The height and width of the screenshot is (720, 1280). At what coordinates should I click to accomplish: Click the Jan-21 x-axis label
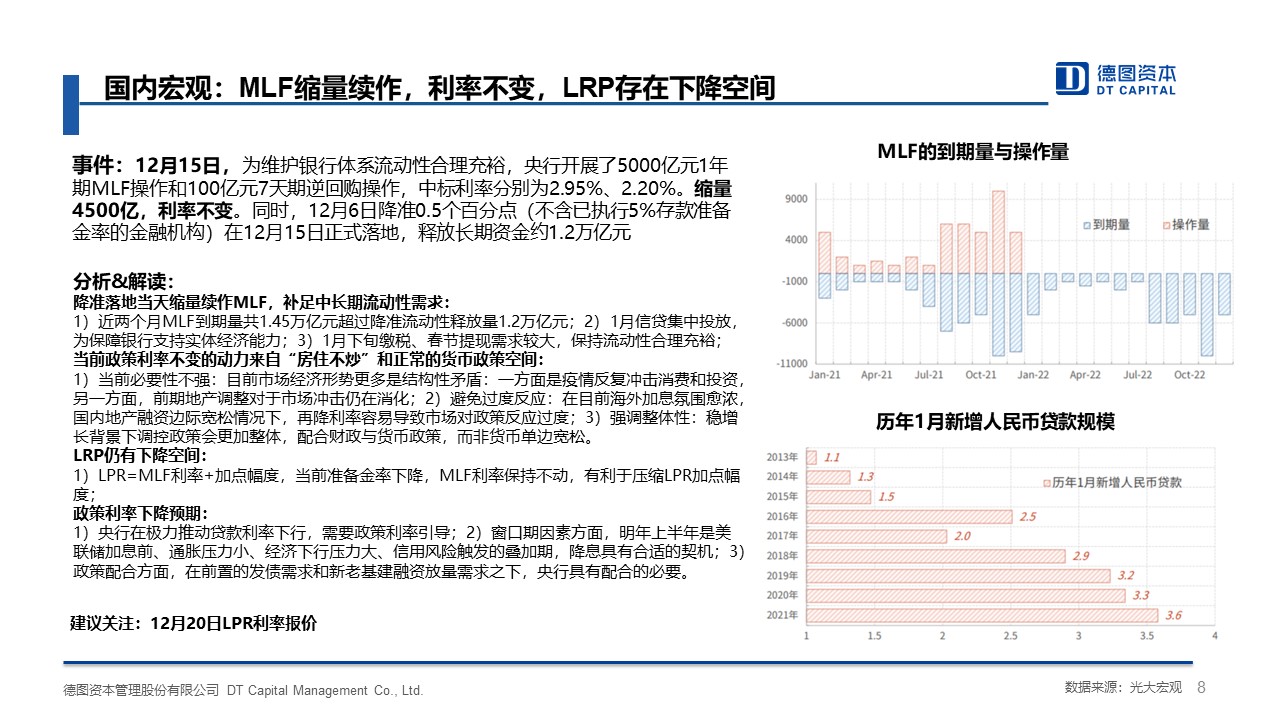click(x=824, y=375)
